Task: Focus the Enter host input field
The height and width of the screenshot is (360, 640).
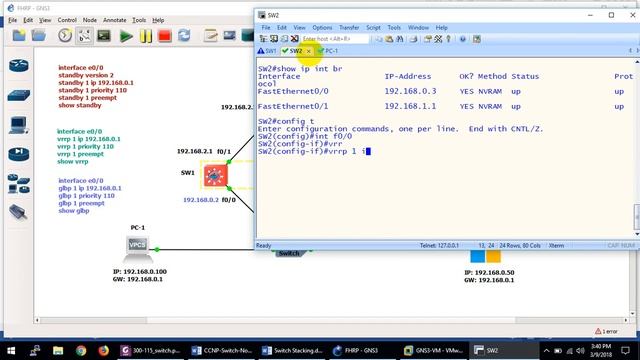Action: tap(335, 39)
